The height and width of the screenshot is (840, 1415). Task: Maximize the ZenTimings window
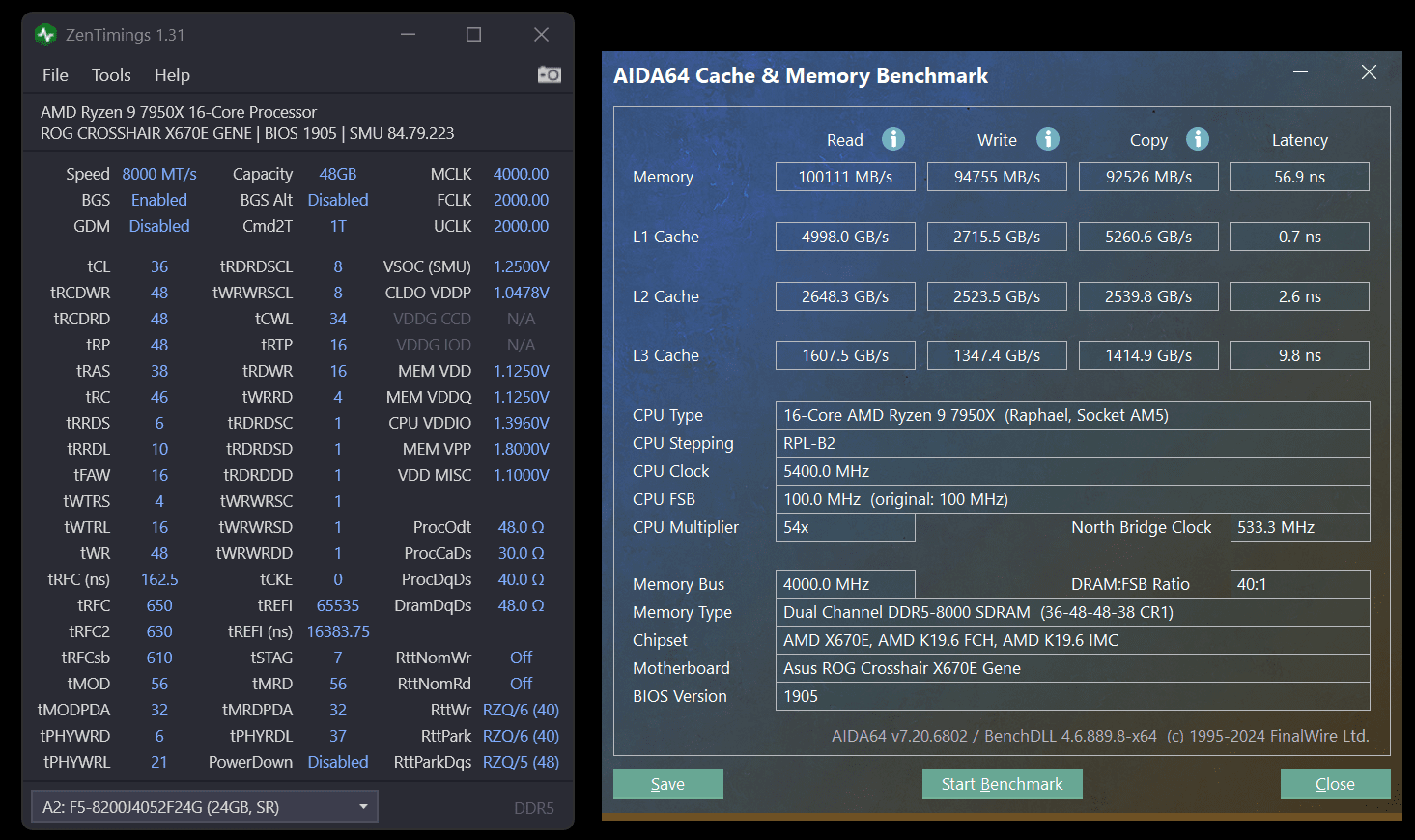pyautogui.click(x=473, y=35)
